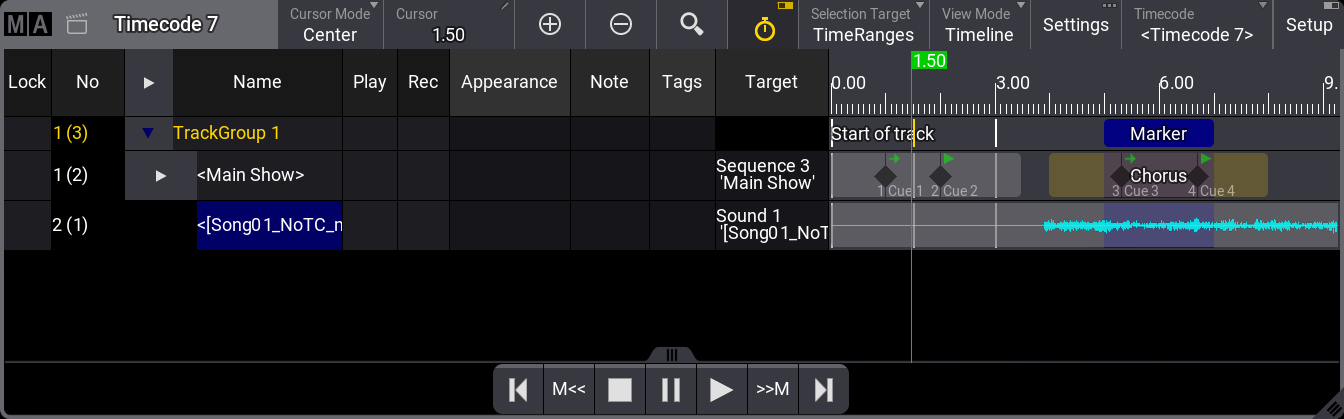The image size is (1344, 419).
Task: Open the Selection Target dropdown
Action: click(x=863, y=25)
